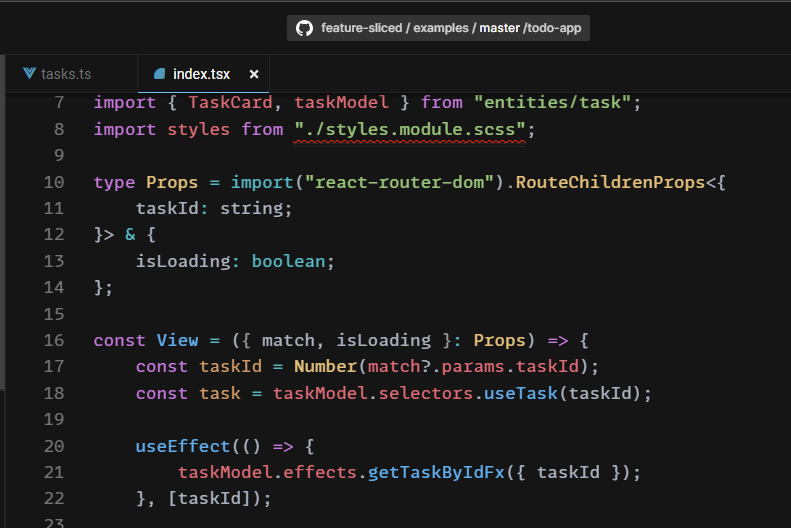The height and width of the screenshot is (528, 791).
Task: Close the index.tsx tab
Action: (254, 74)
